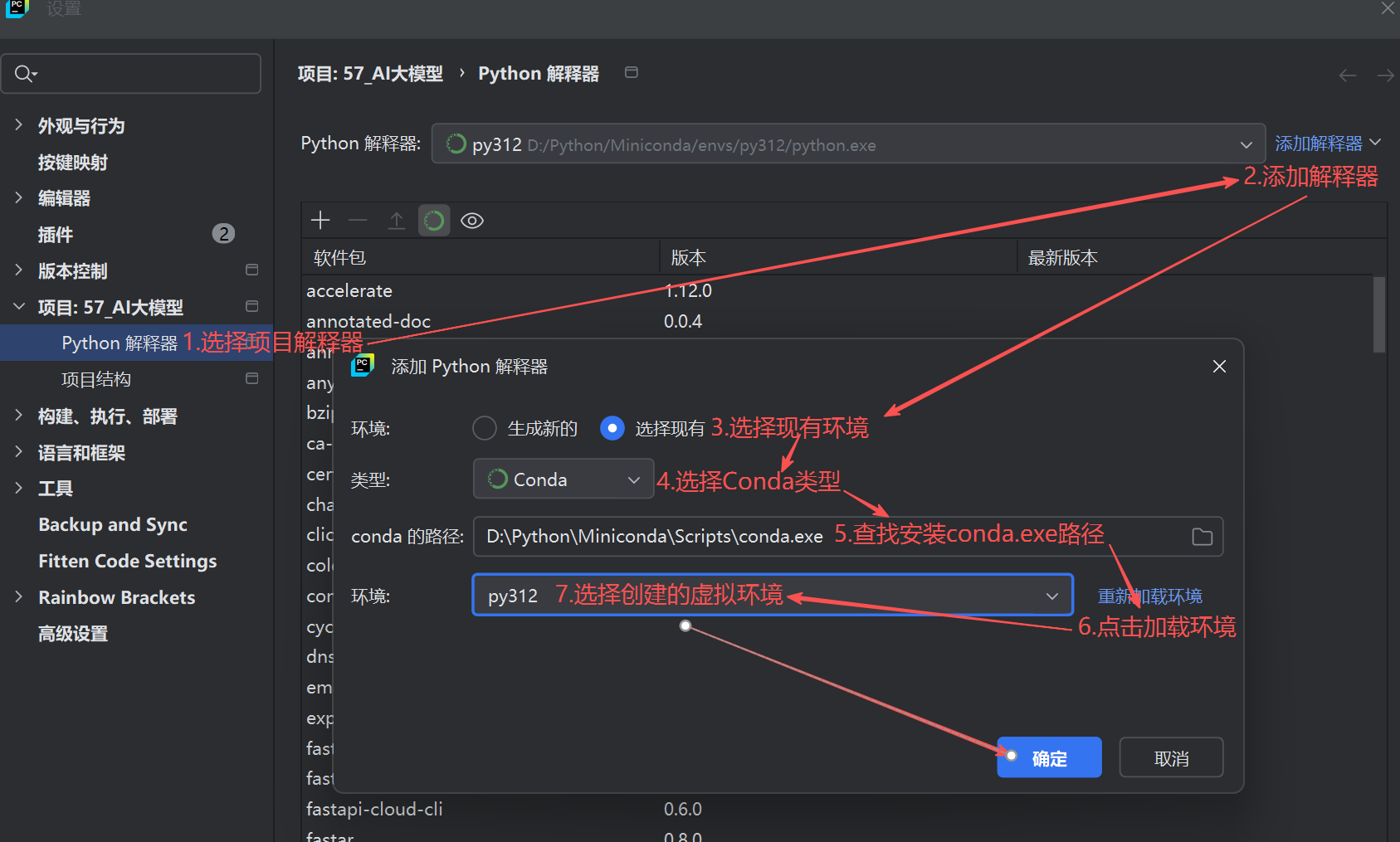Screen dimensions: 1400x842
Task: Open the 添加解释器 dropdown link
Action: click(x=1327, y=144)
